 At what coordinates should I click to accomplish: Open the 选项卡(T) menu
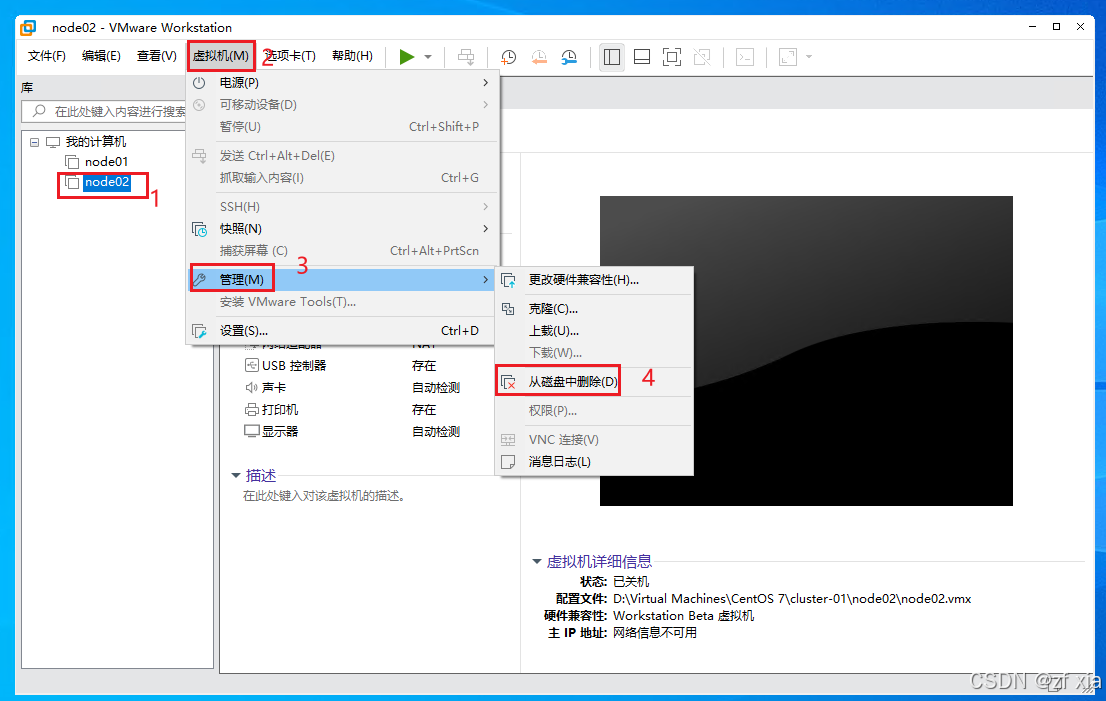(x=291, y=56)
